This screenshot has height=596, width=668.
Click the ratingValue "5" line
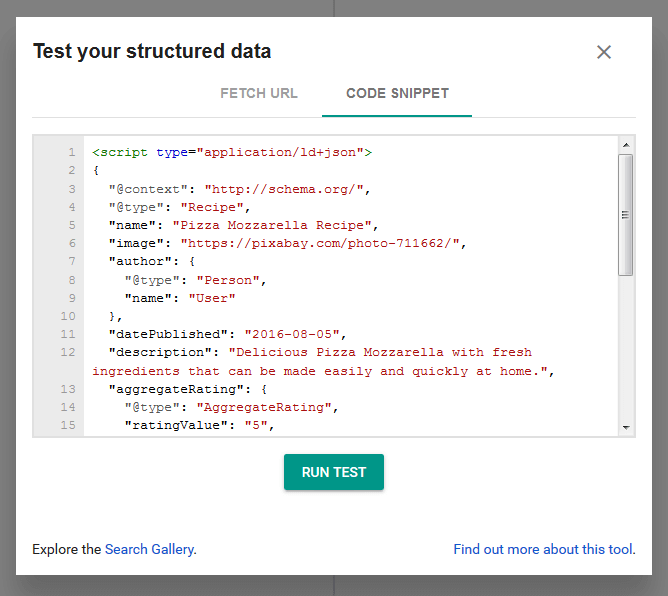(x=200, y=426)
